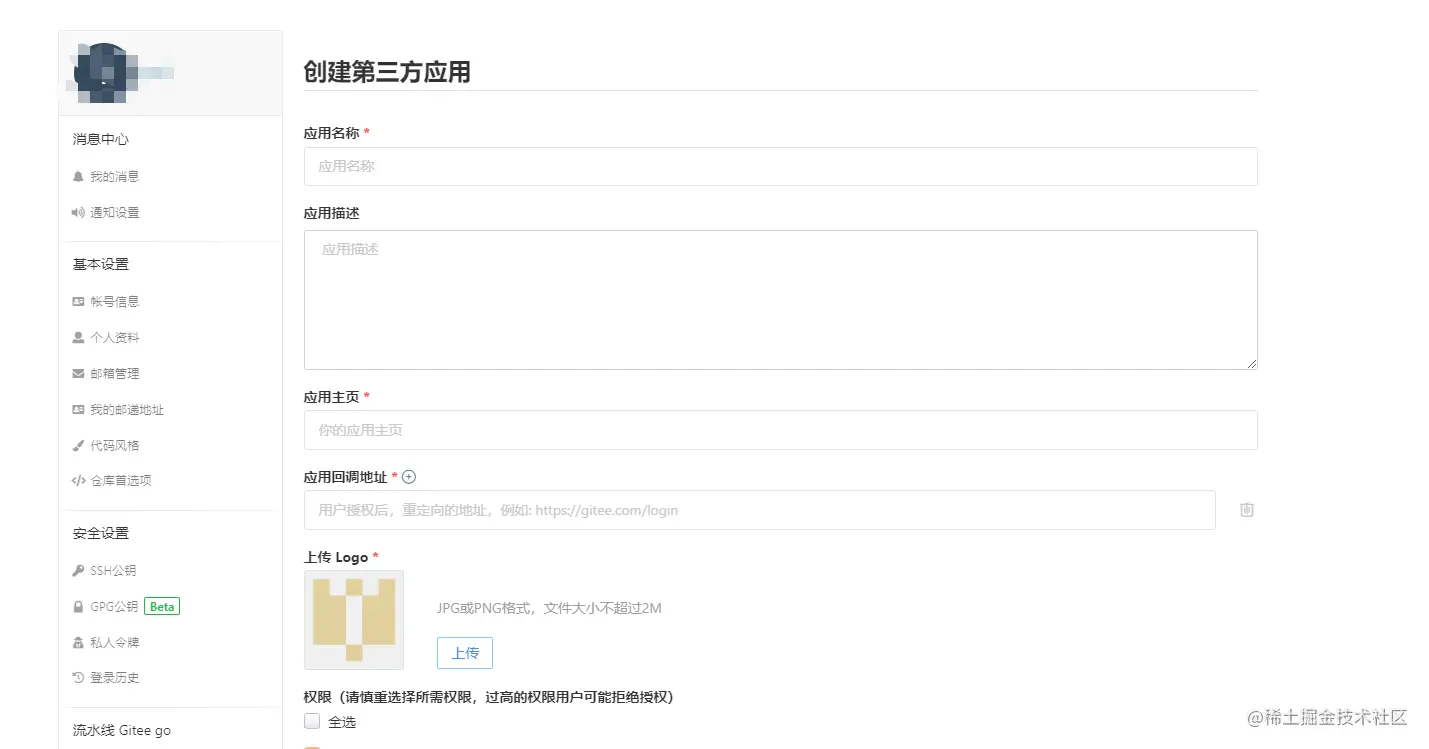View 登录历史 page
The height and width of the screenshot is (749, 1429).
coord(114,677)
